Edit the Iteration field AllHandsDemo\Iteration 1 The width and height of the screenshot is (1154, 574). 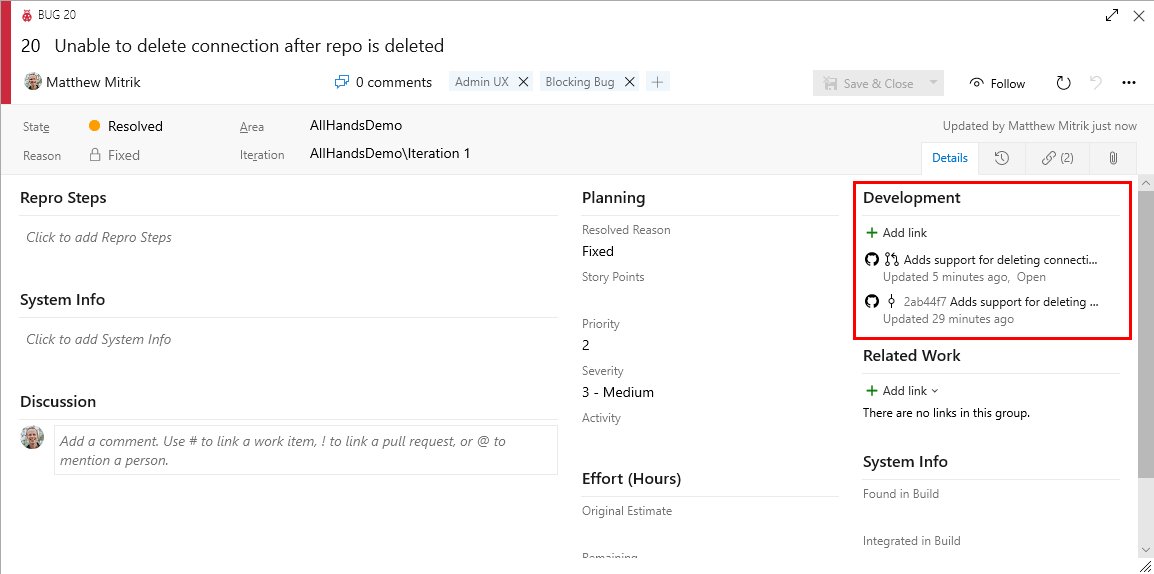pos(390,154)
